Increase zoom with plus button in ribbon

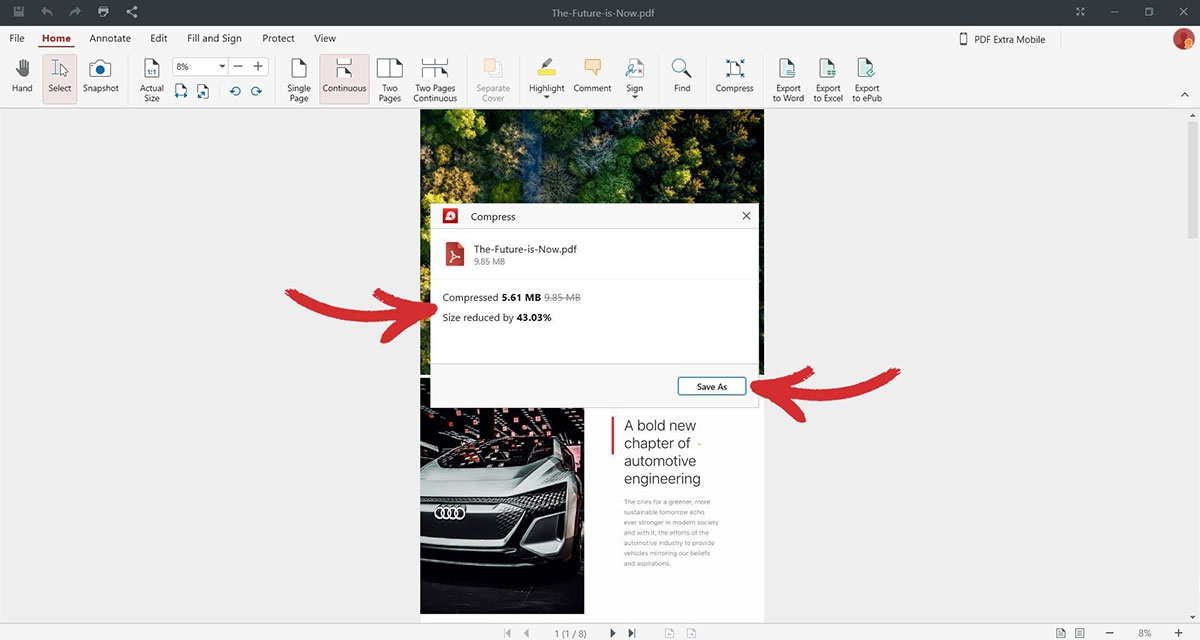click(x=259, y=66)
